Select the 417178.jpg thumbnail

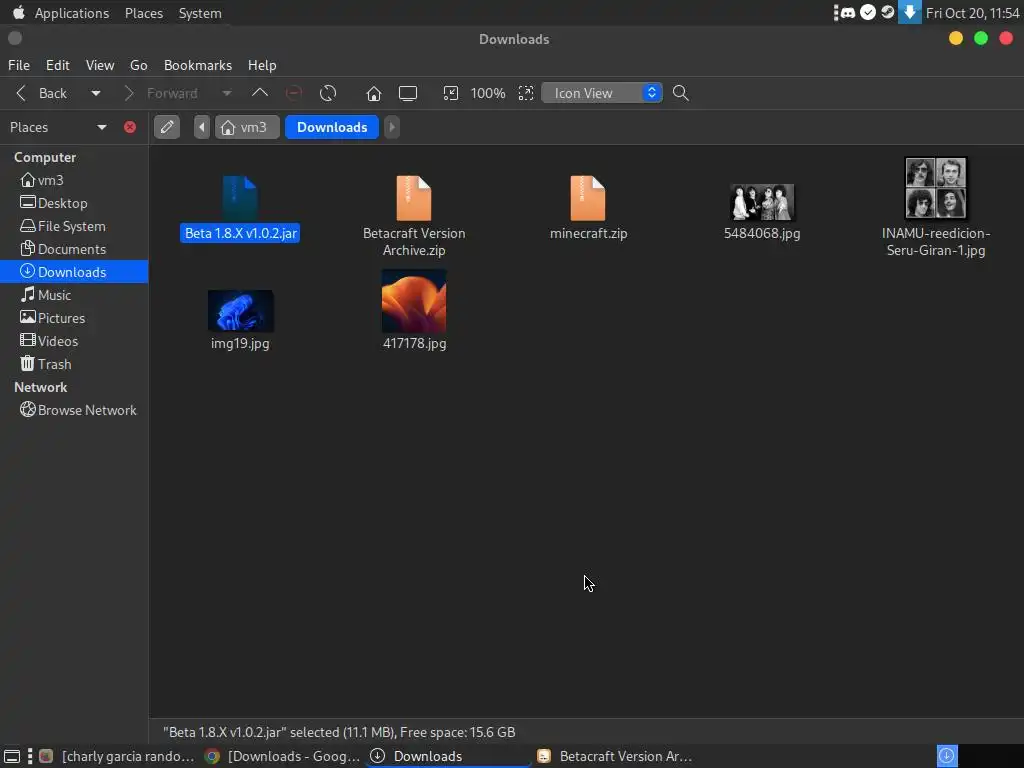click(x=414, y=301)
